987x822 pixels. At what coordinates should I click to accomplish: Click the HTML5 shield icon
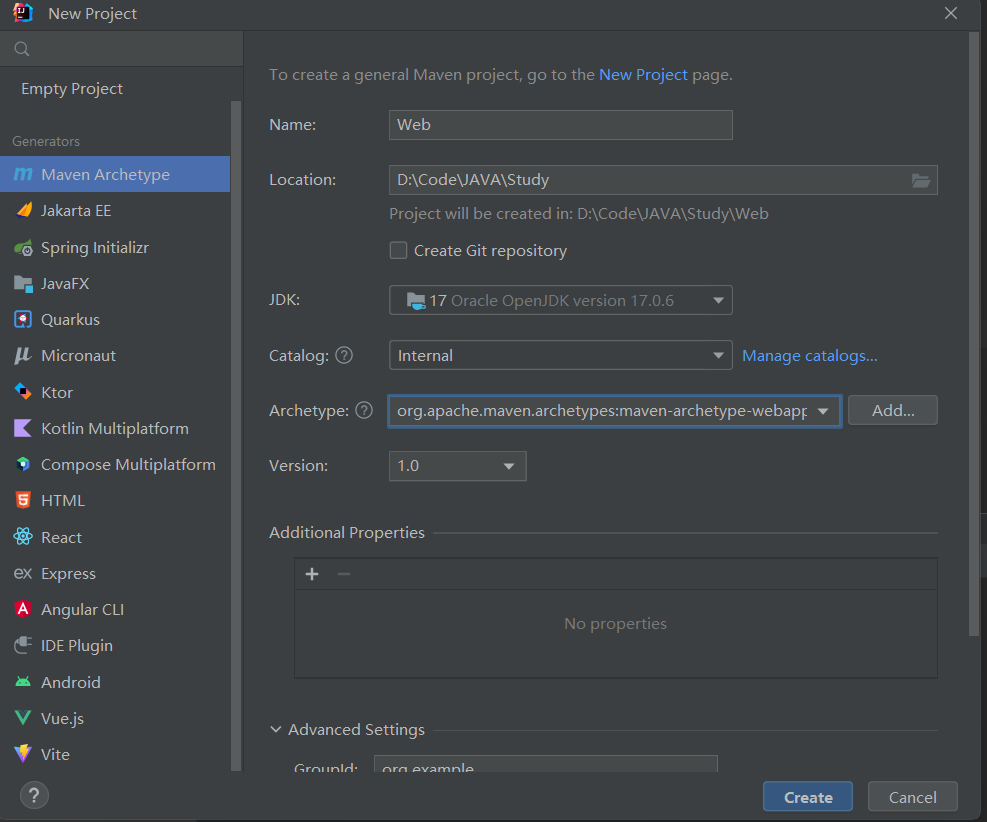[23, 500]
